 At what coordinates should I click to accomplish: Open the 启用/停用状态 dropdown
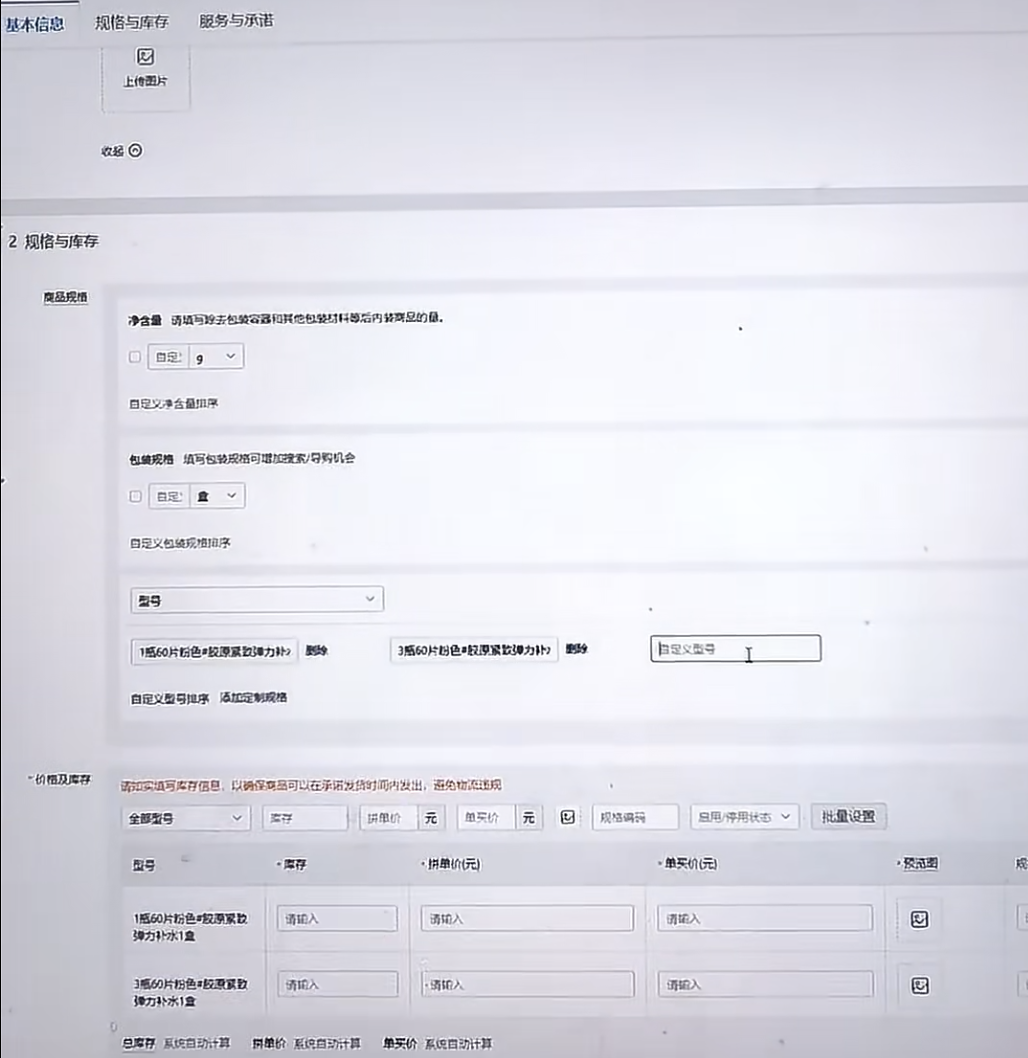coord(744,817)
